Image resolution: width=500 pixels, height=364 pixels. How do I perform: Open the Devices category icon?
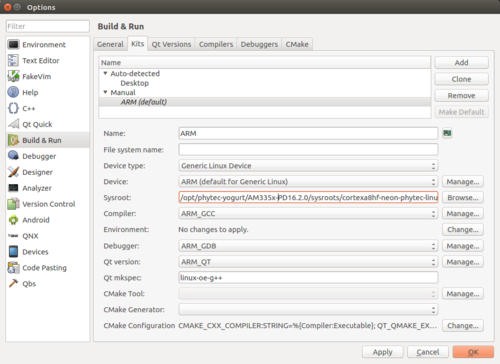13,251
